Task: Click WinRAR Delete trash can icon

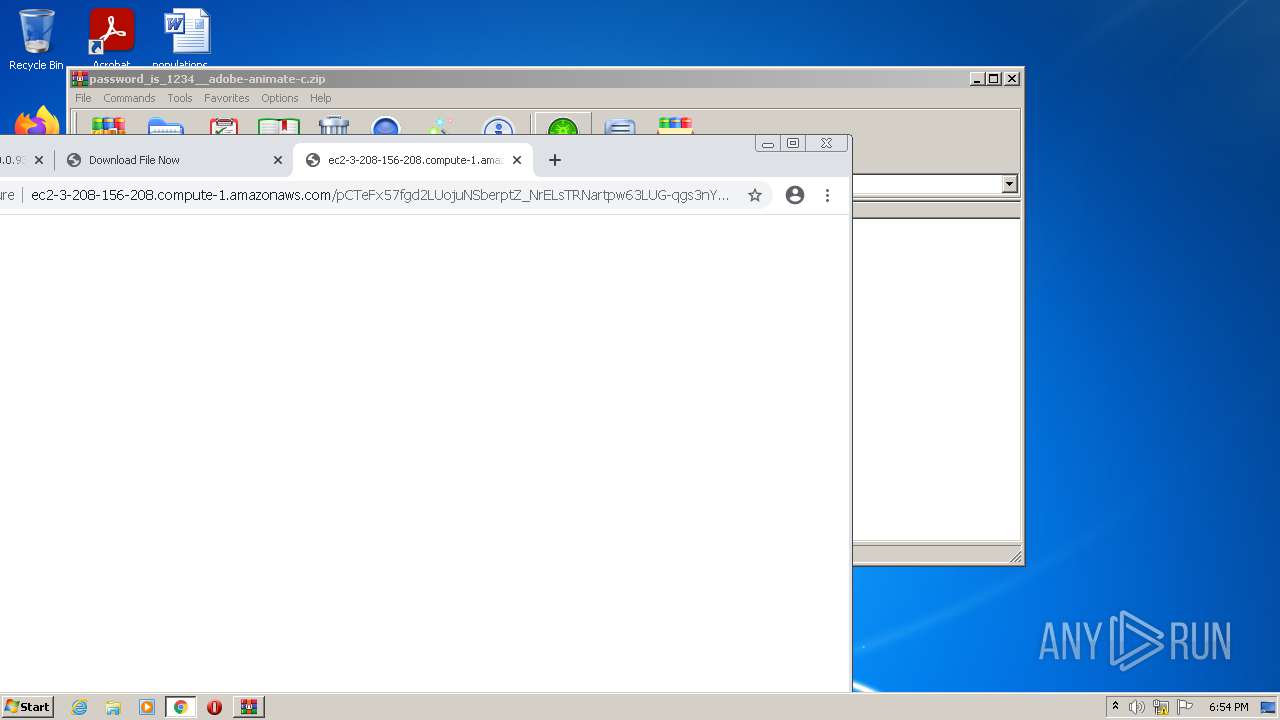Action: click(334, 126)
